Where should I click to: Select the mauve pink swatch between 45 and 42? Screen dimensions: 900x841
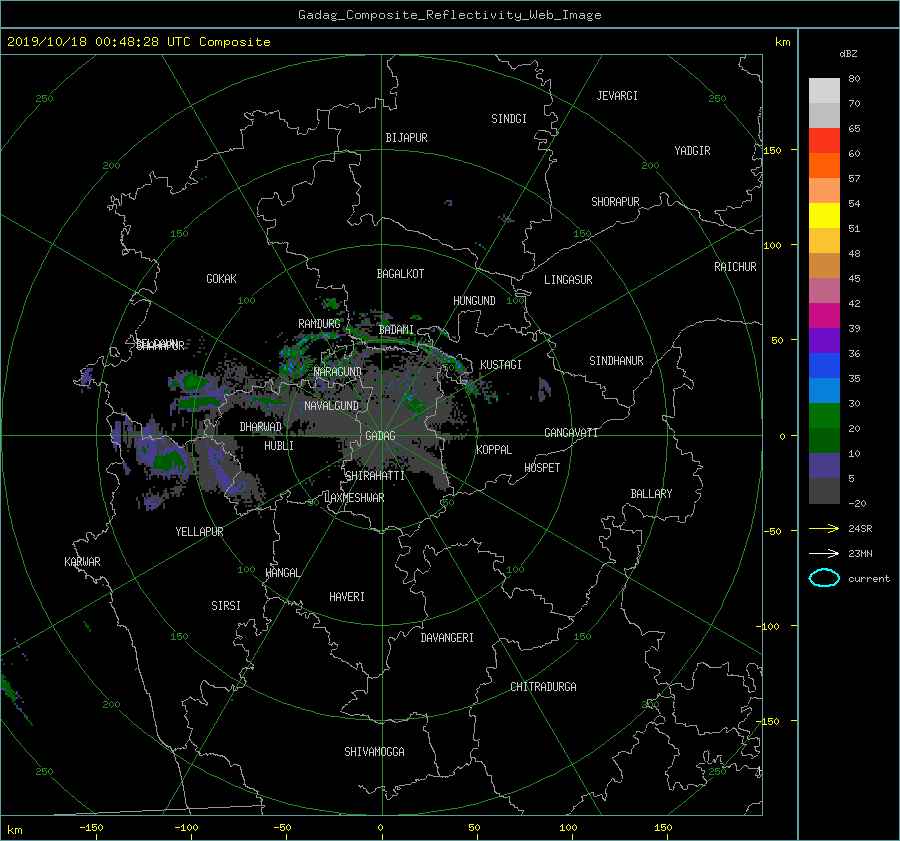tap(824, 290)
